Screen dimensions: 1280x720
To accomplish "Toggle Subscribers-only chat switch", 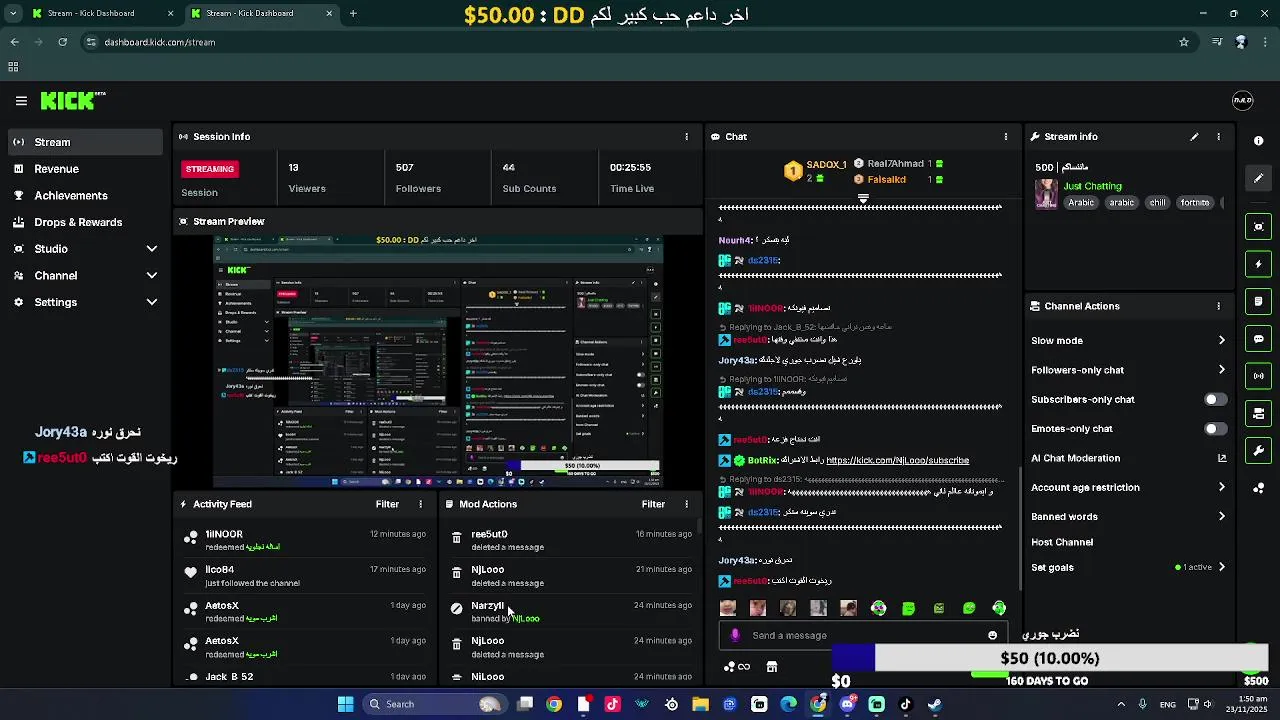I will point(1215,399).
